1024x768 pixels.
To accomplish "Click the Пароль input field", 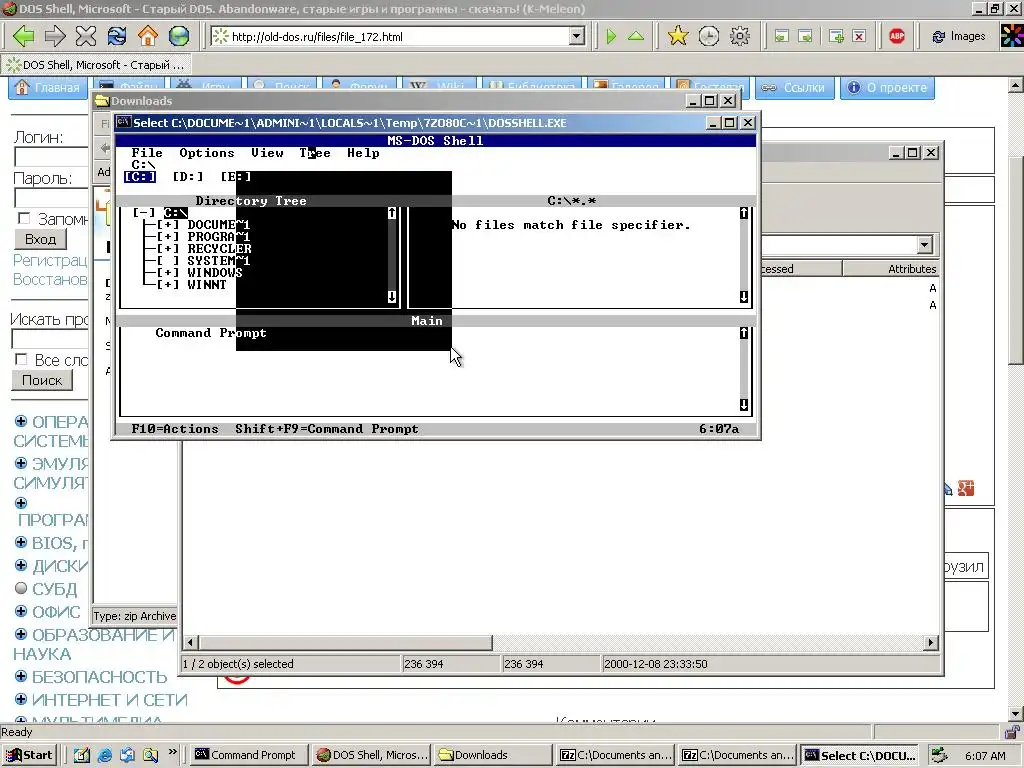I will click(51, 198).
